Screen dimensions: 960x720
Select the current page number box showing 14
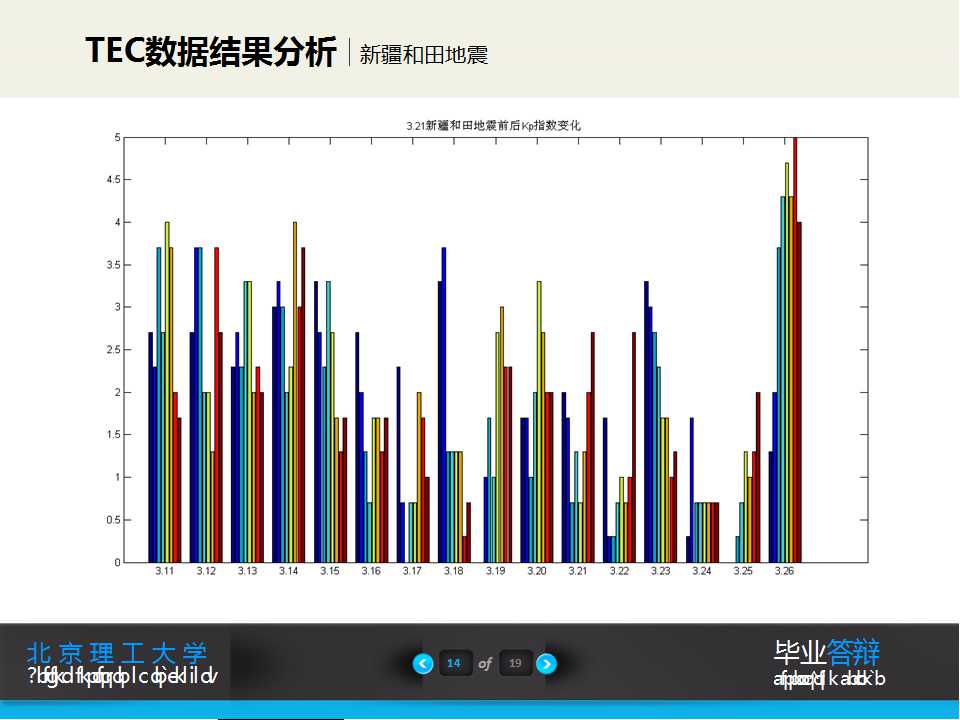coord(456,663)
